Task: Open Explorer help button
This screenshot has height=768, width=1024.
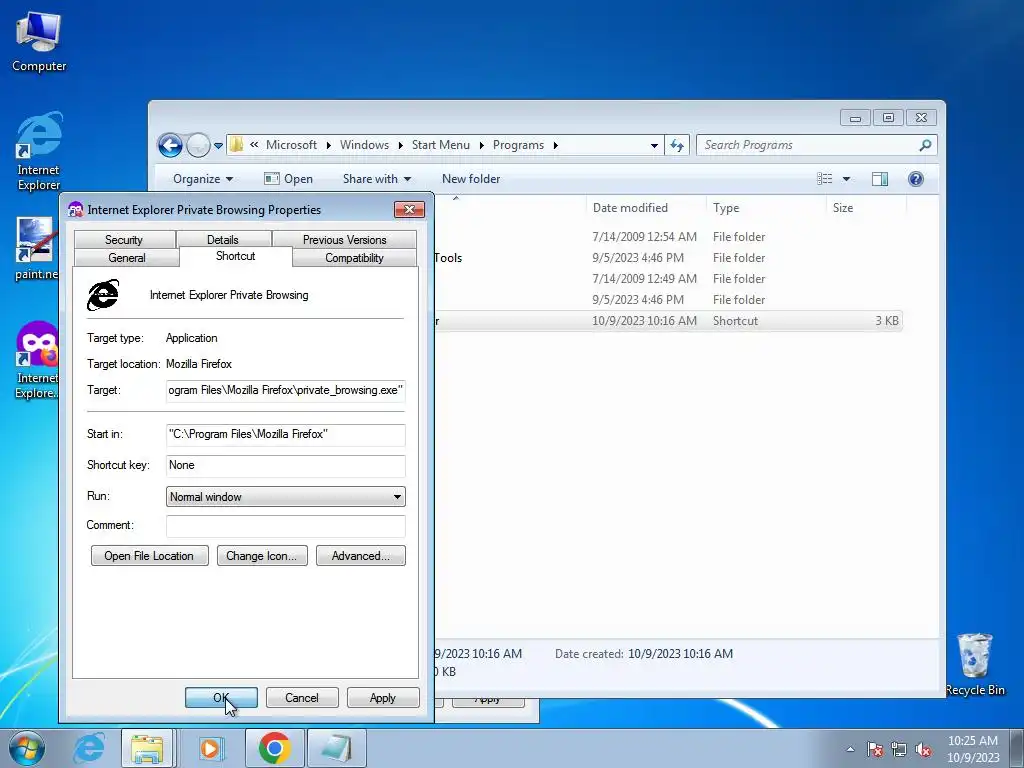Action: 916,179
